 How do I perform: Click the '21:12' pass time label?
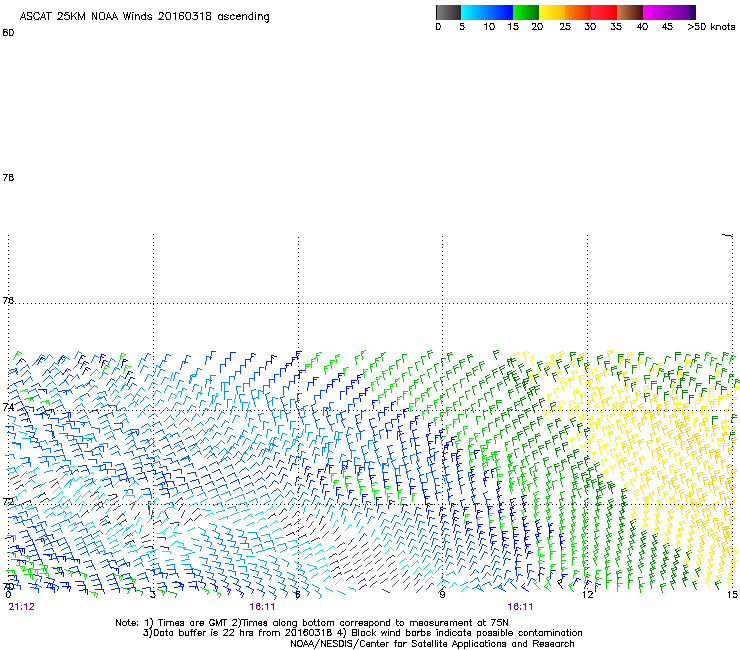coord(22,607)
